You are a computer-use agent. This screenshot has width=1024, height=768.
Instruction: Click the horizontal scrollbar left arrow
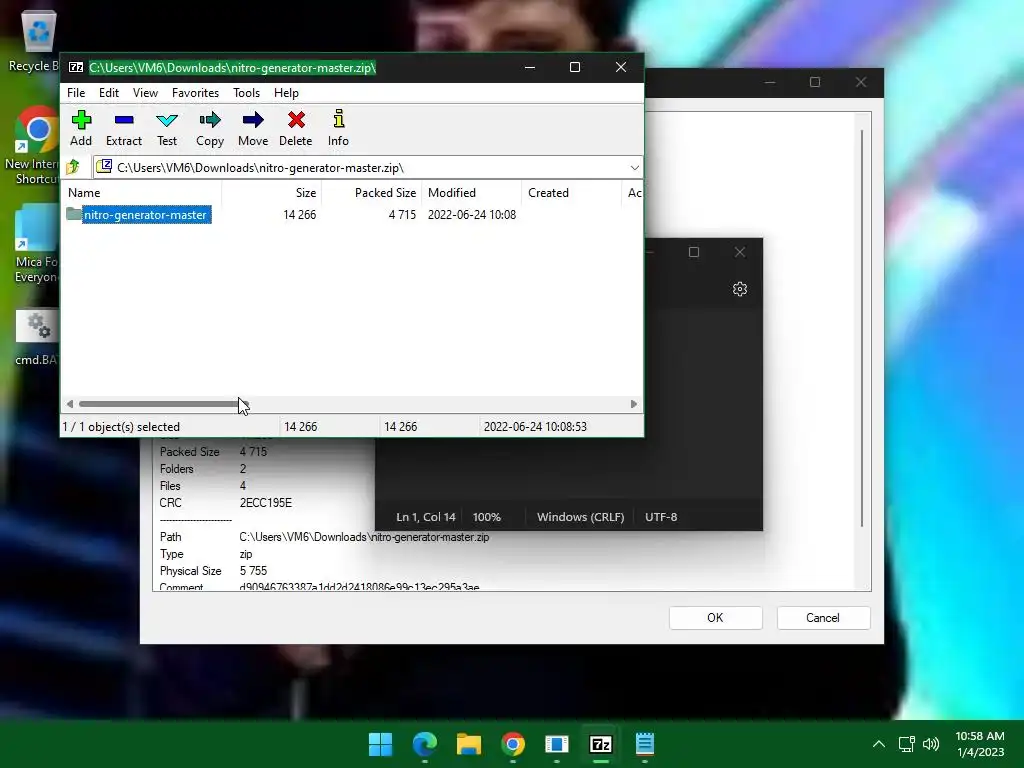(x=70, y=404)
